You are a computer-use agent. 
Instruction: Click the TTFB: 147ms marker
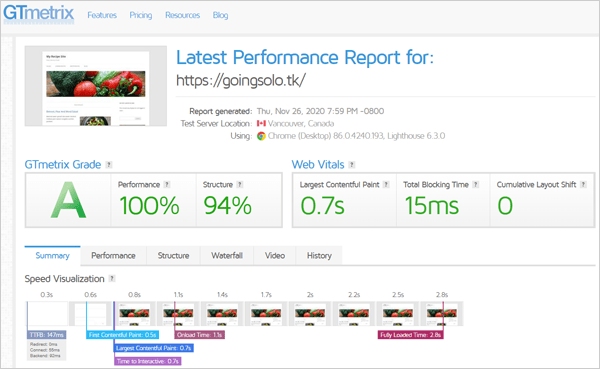(x=47, y=335)
